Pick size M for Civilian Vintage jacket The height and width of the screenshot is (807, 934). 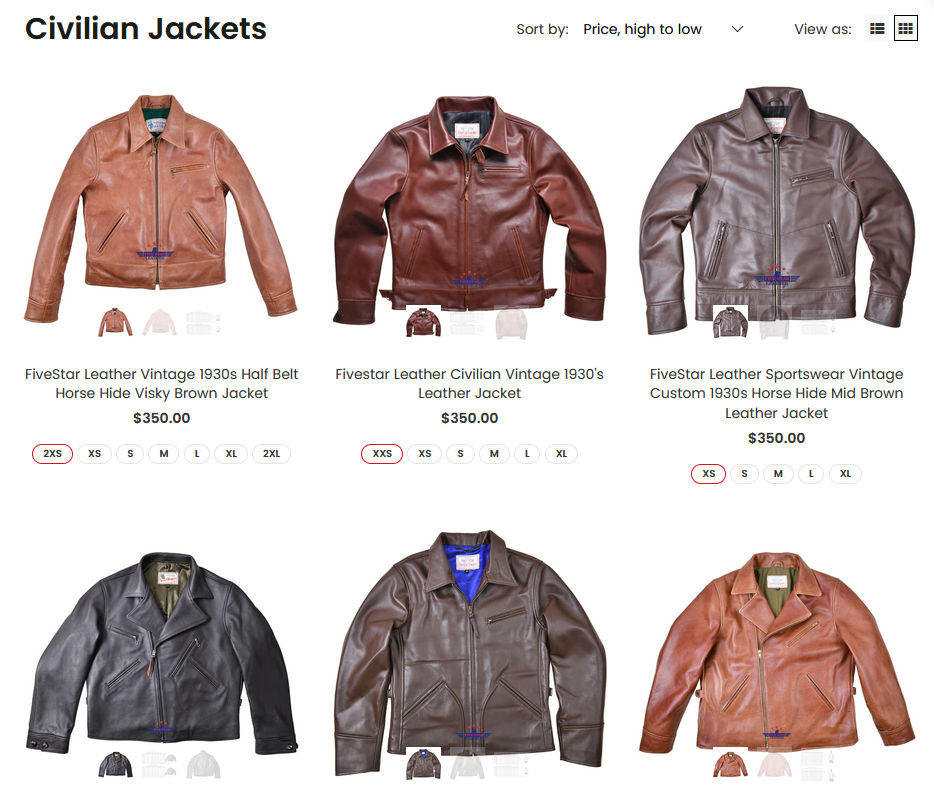(x=494, y=454)
